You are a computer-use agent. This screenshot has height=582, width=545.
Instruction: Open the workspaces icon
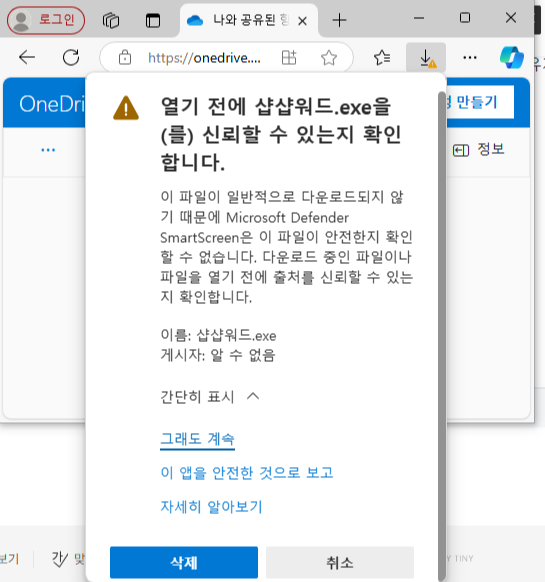(111, 20)
